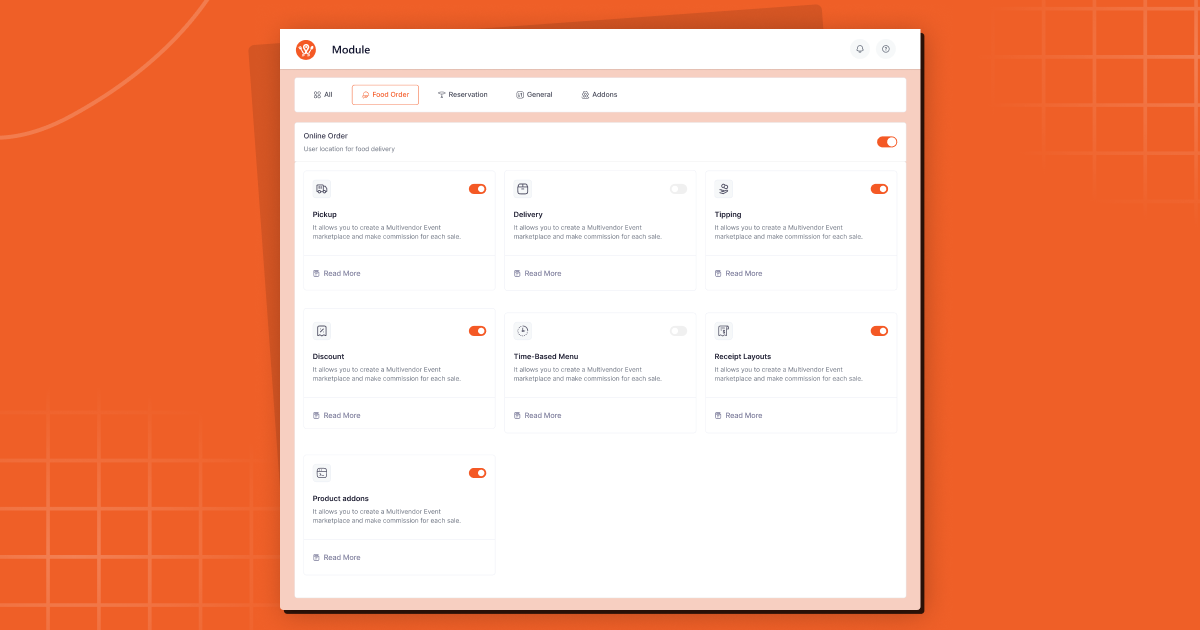Turn off the Online Order switch

click(x=887, y=142)
